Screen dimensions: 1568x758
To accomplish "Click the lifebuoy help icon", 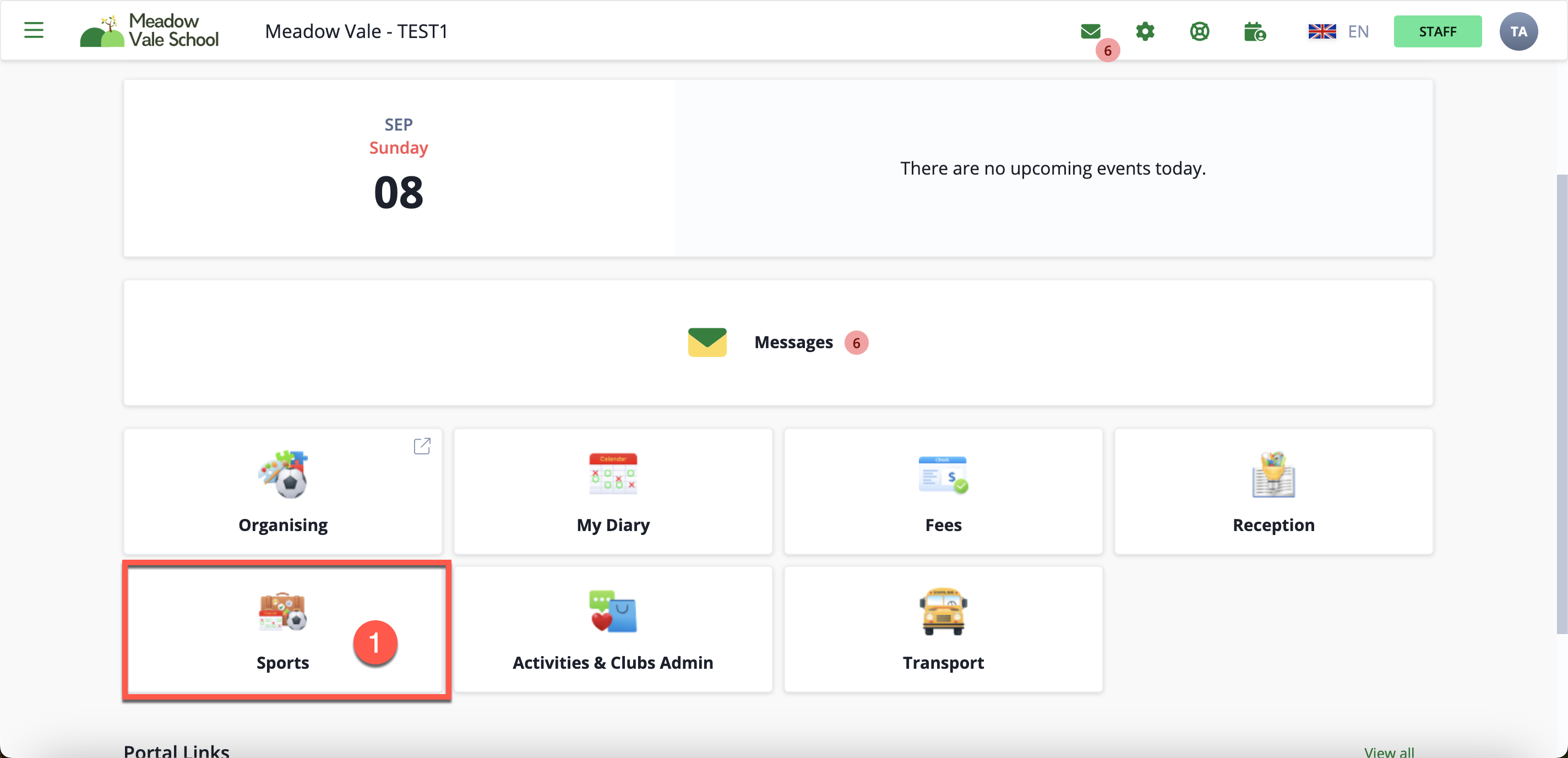I will pyautogui.click(x=1199, y=31).
